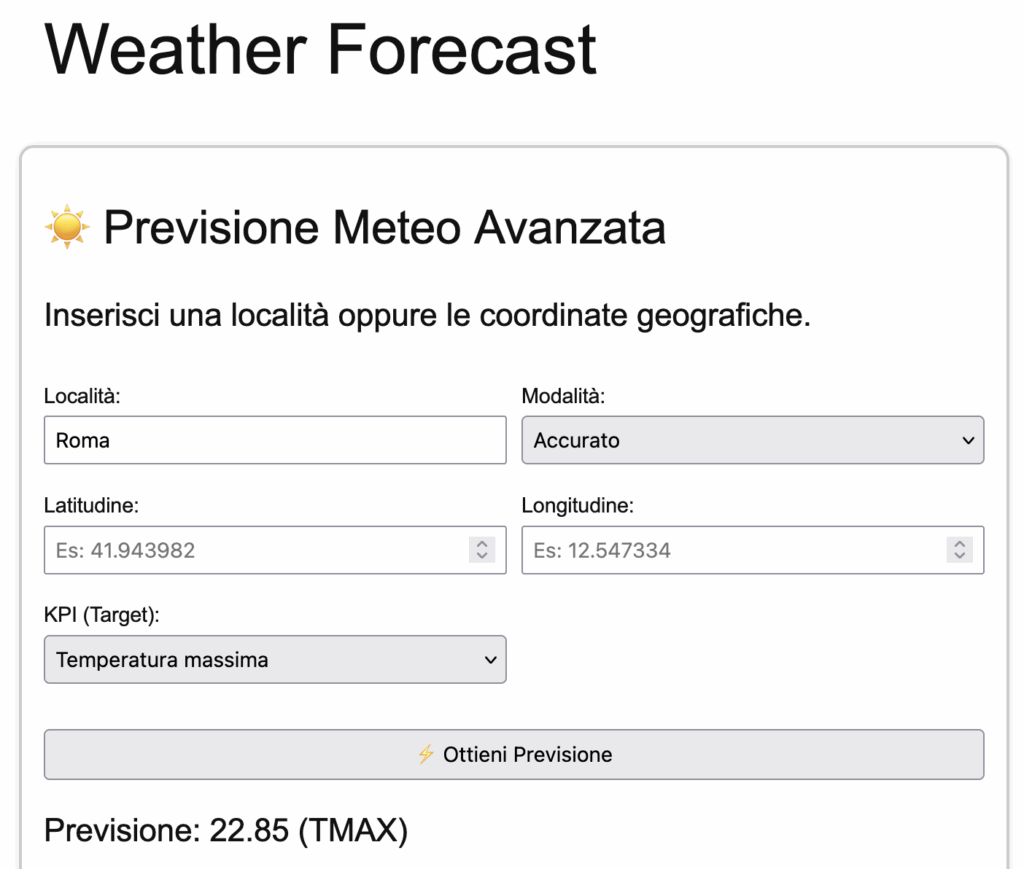Decrement the Longitudine value with down arrow
Screen dimensions: 1024x869
(959, 556)
